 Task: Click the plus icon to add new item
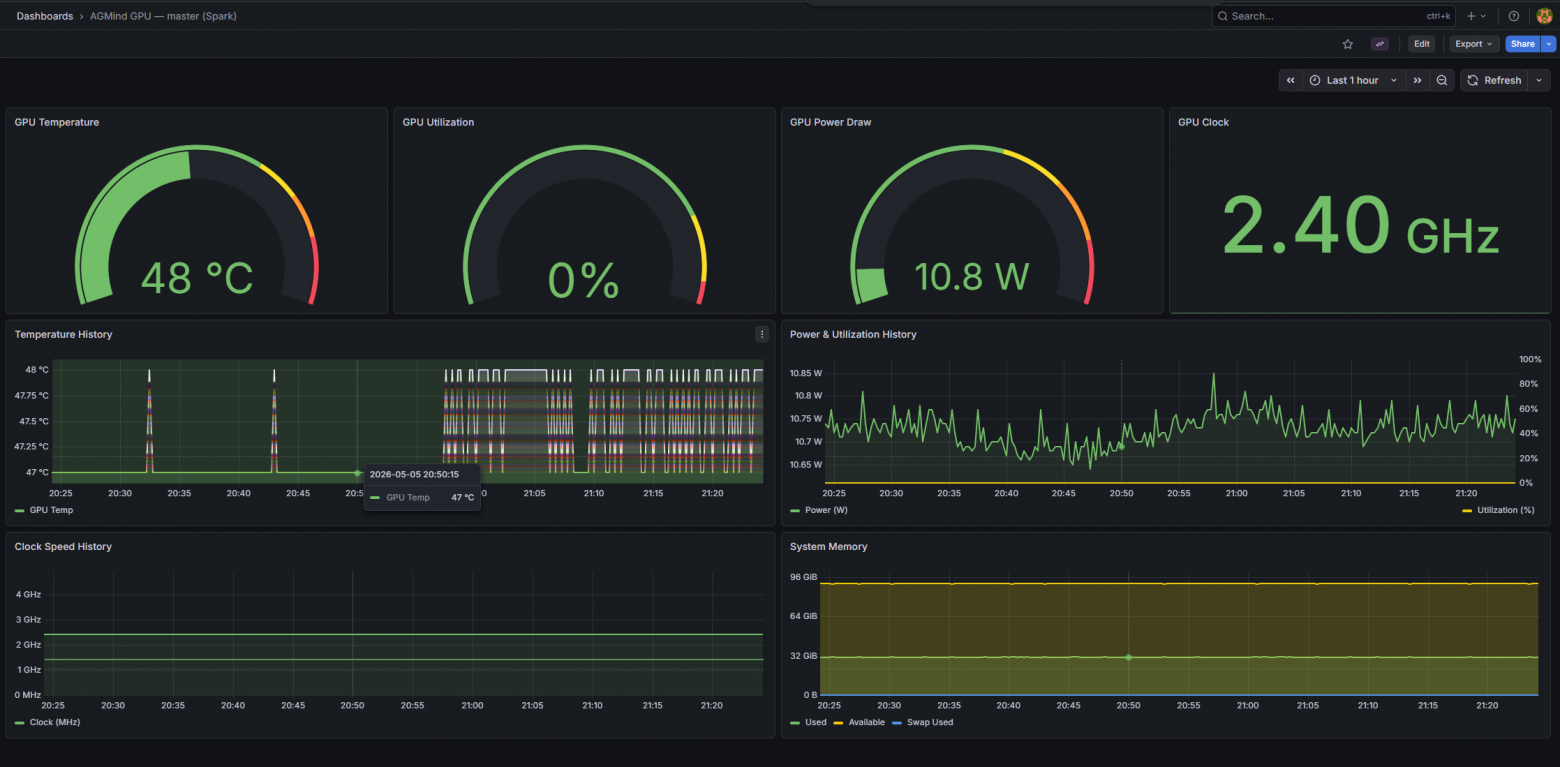coord(1476,16)
